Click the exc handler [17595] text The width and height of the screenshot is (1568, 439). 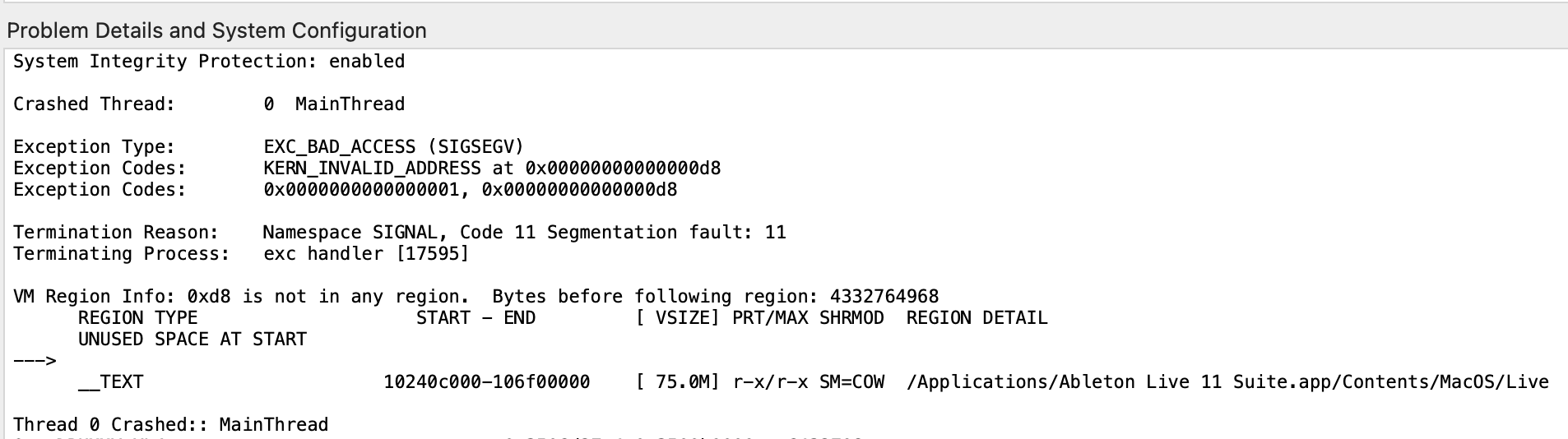point(366,254)
